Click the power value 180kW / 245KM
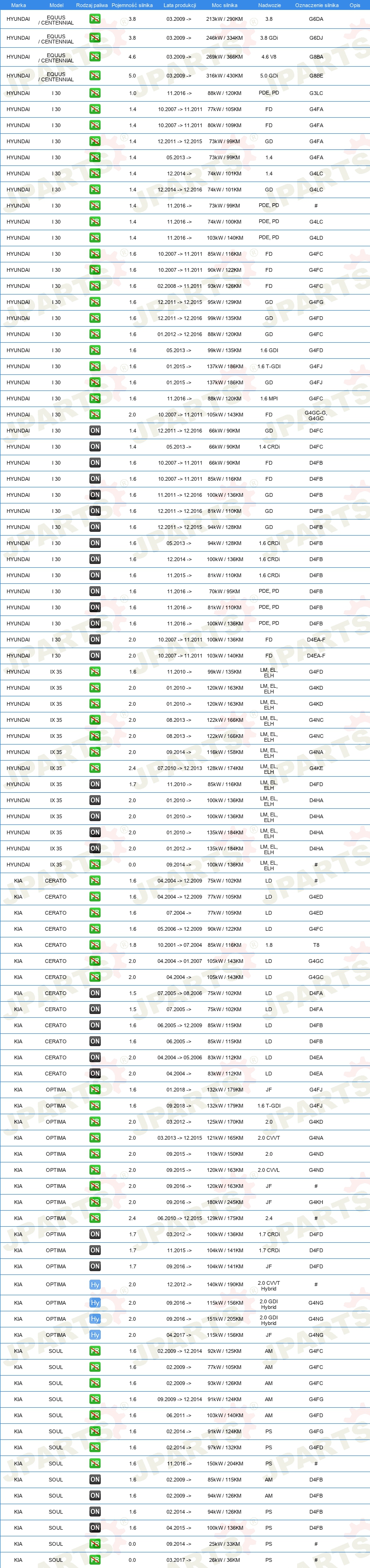Screen dimensions: 370x1568 click(224, 1202)
